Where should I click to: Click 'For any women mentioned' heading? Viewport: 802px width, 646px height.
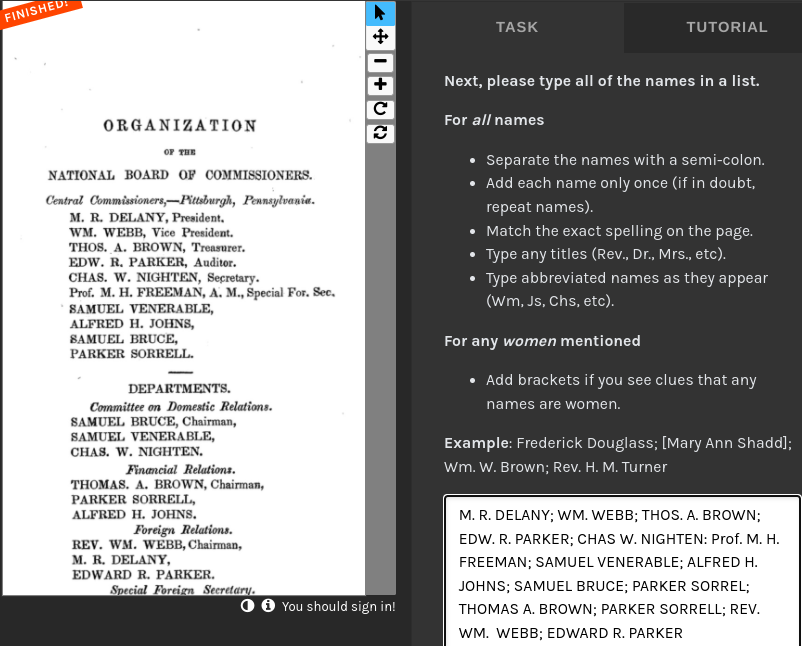point(542,341)
